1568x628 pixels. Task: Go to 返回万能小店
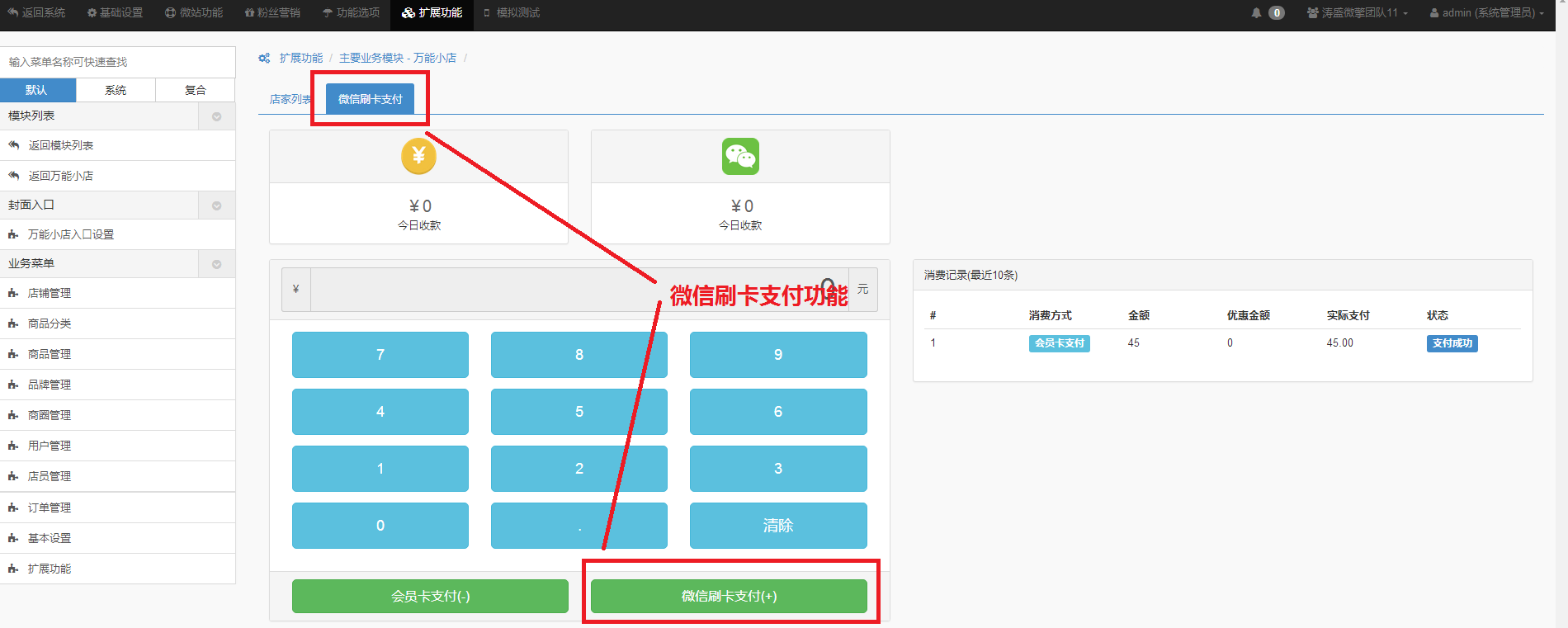(x=117, y=176)
